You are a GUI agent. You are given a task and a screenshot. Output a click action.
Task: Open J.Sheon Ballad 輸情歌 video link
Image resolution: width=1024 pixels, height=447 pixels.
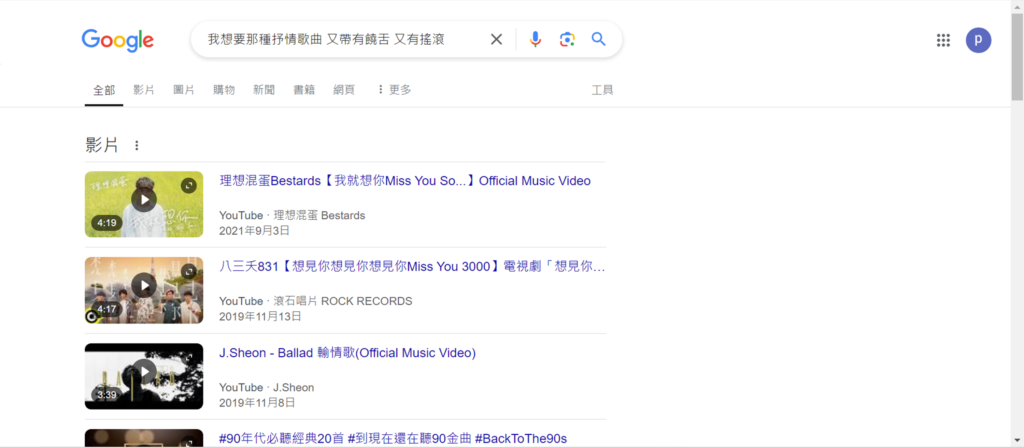pos(347,353)
